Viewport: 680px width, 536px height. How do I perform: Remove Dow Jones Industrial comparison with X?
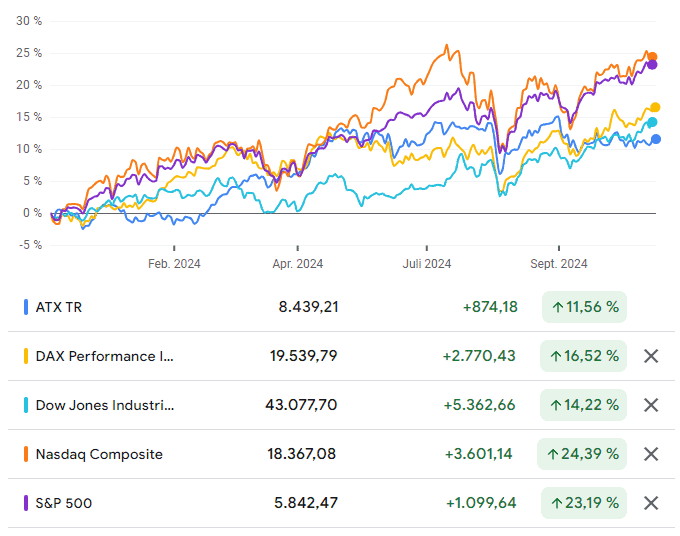(x=651, y=405)
